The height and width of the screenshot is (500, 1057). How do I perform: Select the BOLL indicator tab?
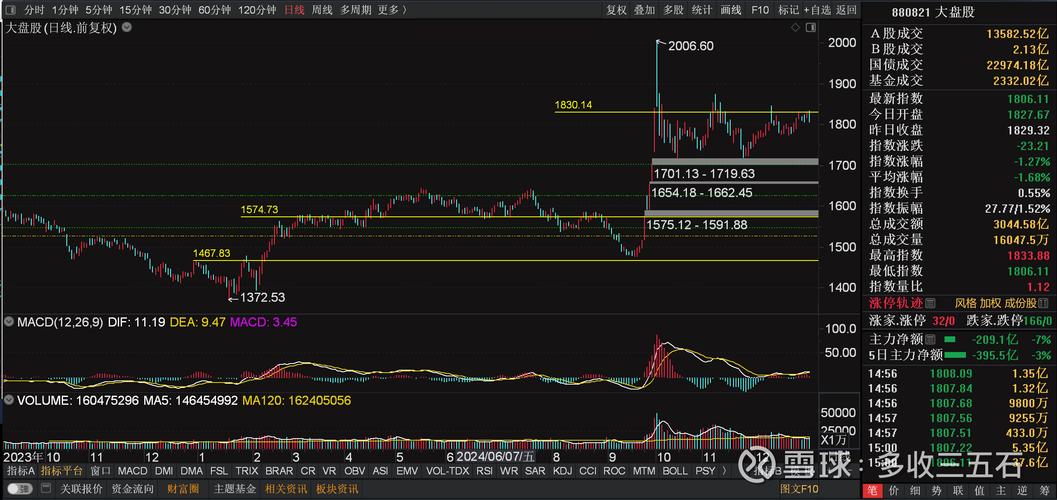[x=675, y=470]
